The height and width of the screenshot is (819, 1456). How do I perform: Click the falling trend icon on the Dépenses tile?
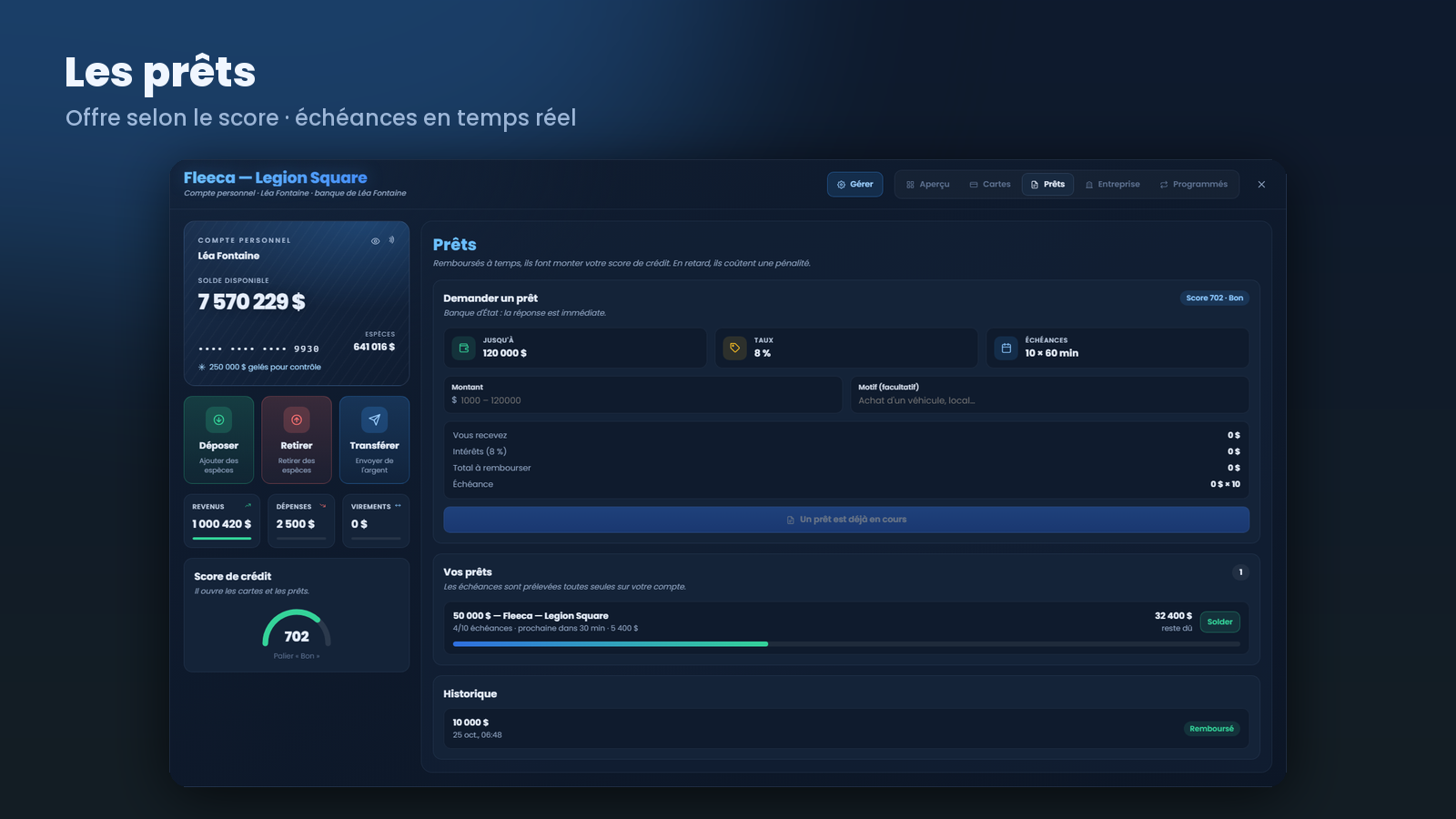pyautogui.click(x=322, y=506)
